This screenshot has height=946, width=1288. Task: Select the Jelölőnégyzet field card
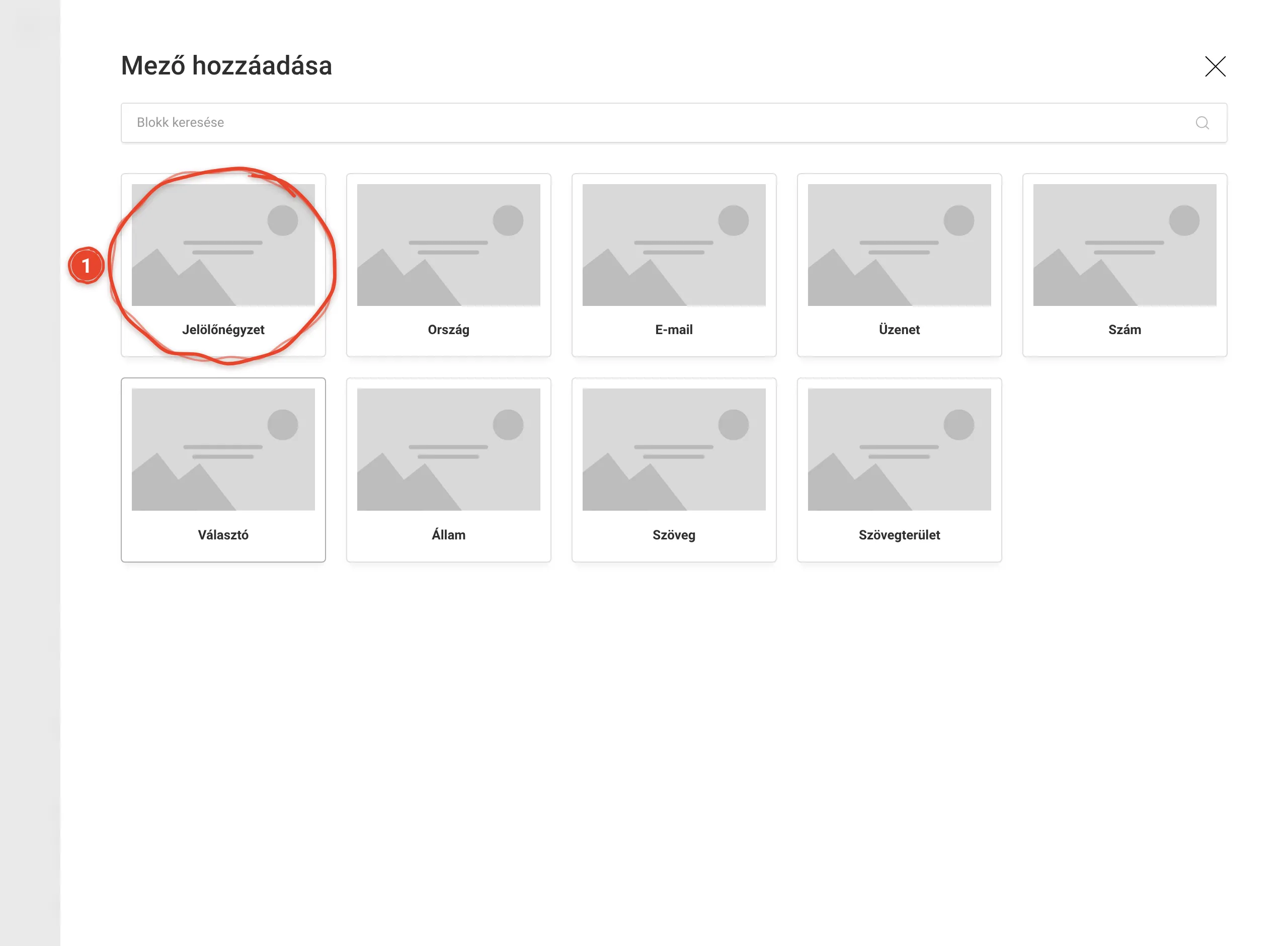tap(223, 265)
